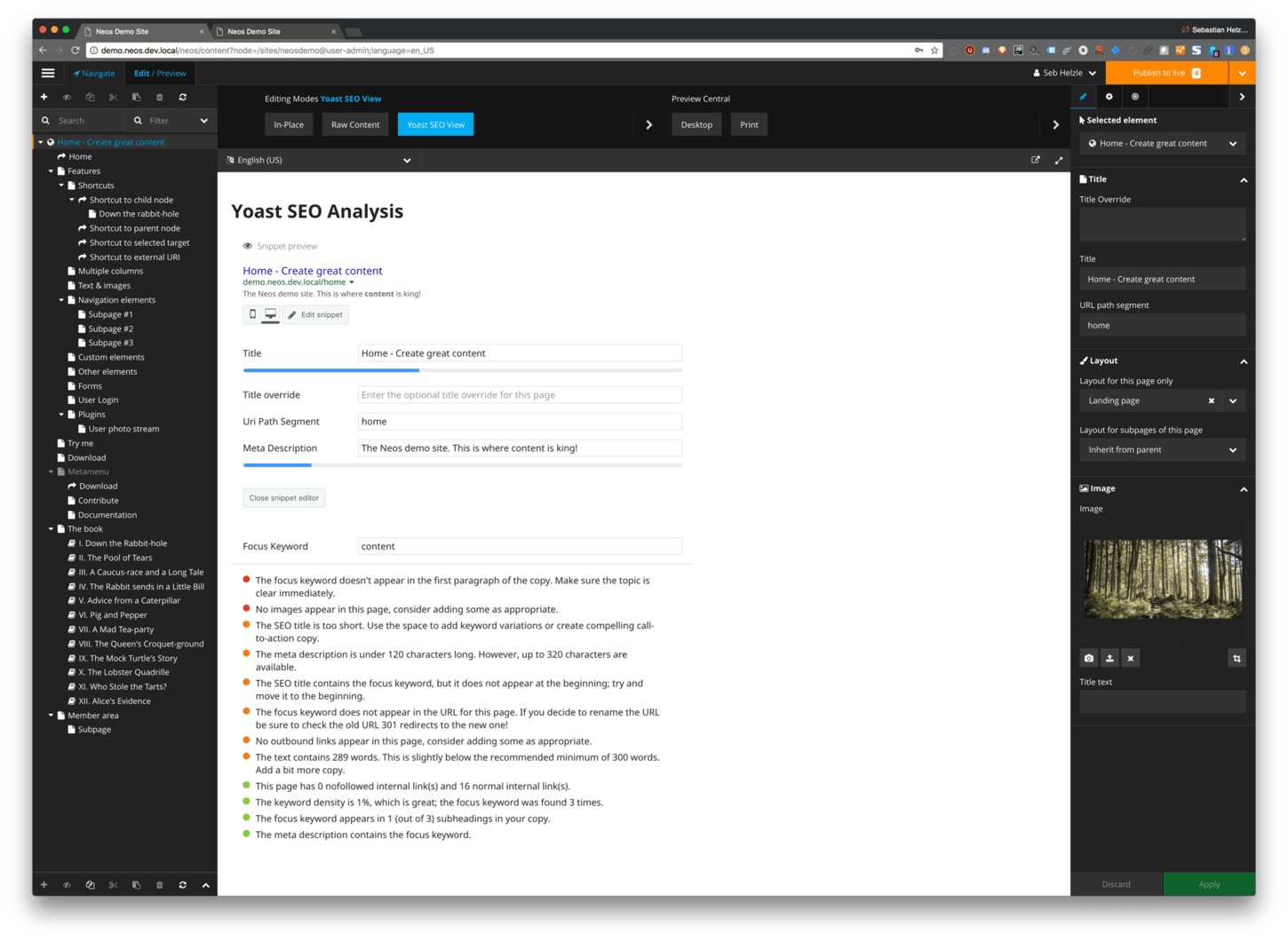Open preview in new window icon

point(1036,160)
